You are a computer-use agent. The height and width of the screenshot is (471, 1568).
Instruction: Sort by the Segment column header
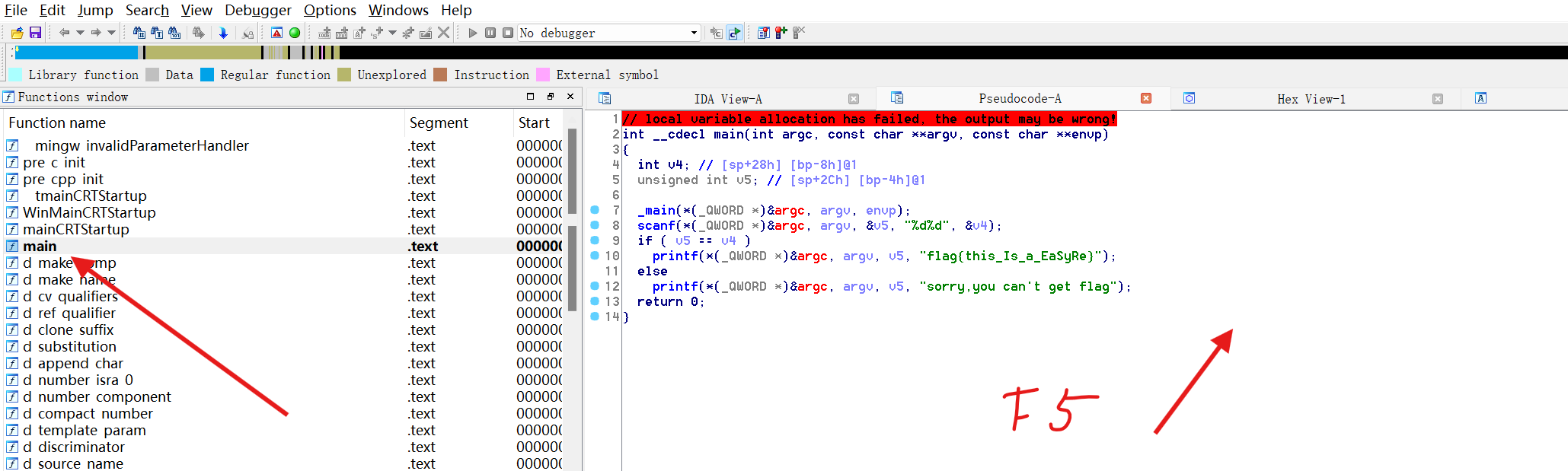(x=458, y=123)
